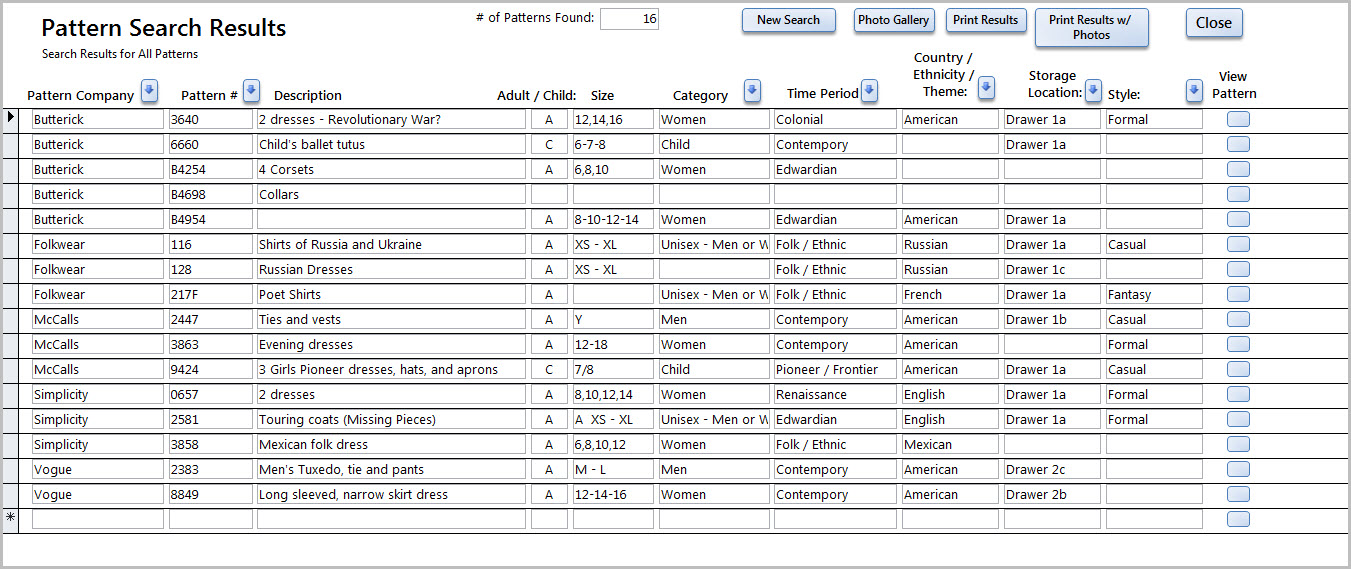Click the '4 Corsets' description cell
1351x569 pixels.
[391, 170]
